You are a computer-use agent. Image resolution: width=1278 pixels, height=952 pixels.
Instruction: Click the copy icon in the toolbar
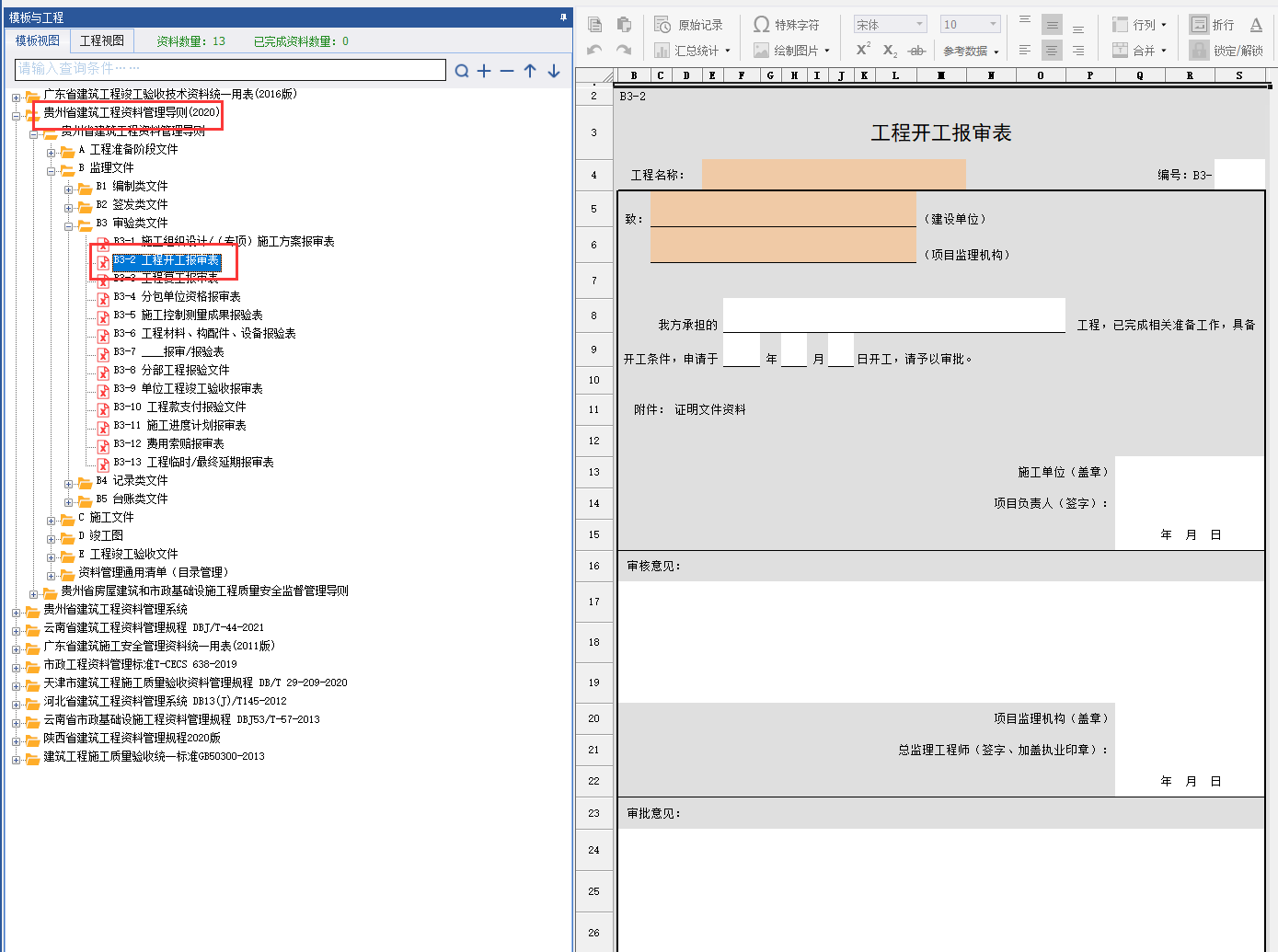(595, 25)
